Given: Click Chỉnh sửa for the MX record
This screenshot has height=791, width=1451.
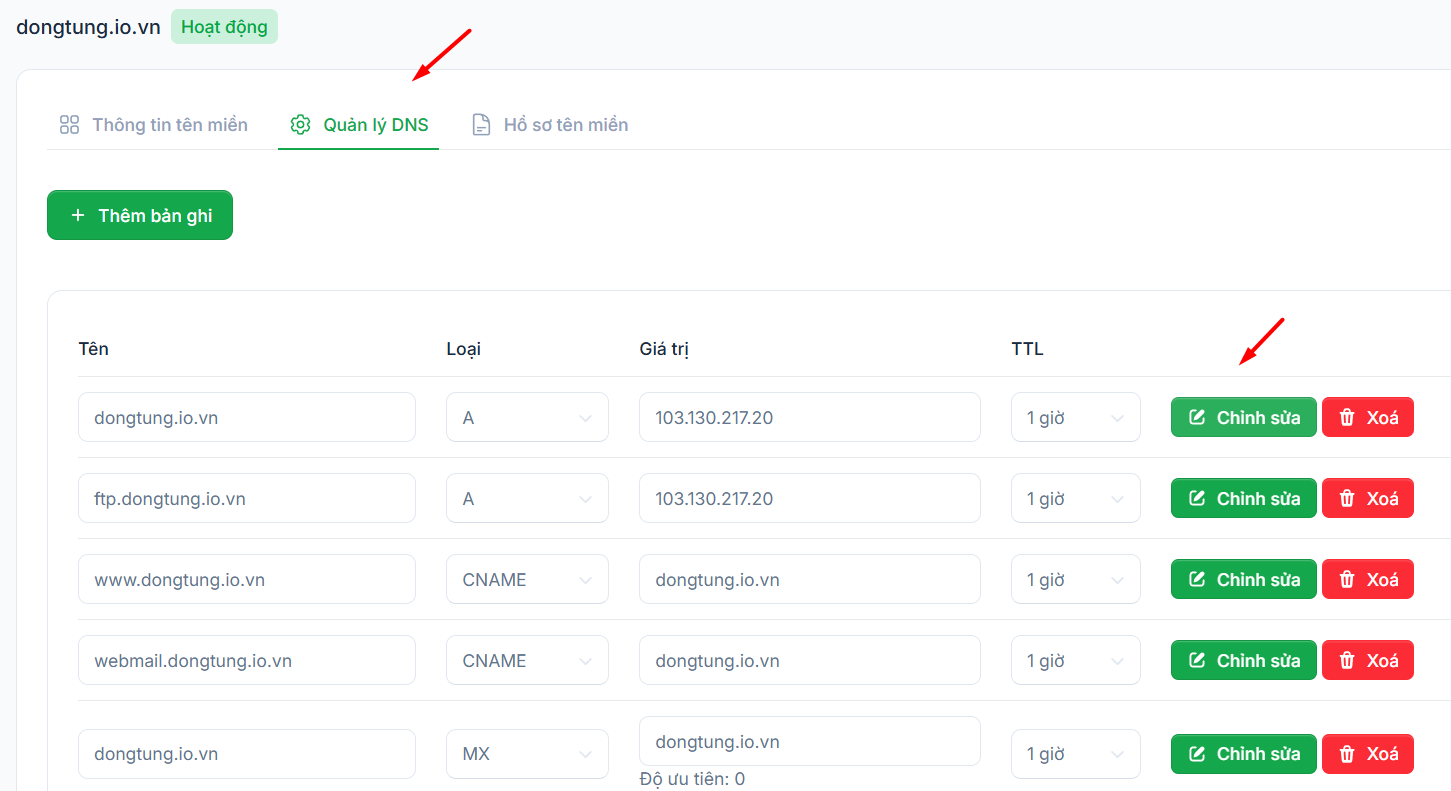Looking at the screenshot, I should [1244, 754].
